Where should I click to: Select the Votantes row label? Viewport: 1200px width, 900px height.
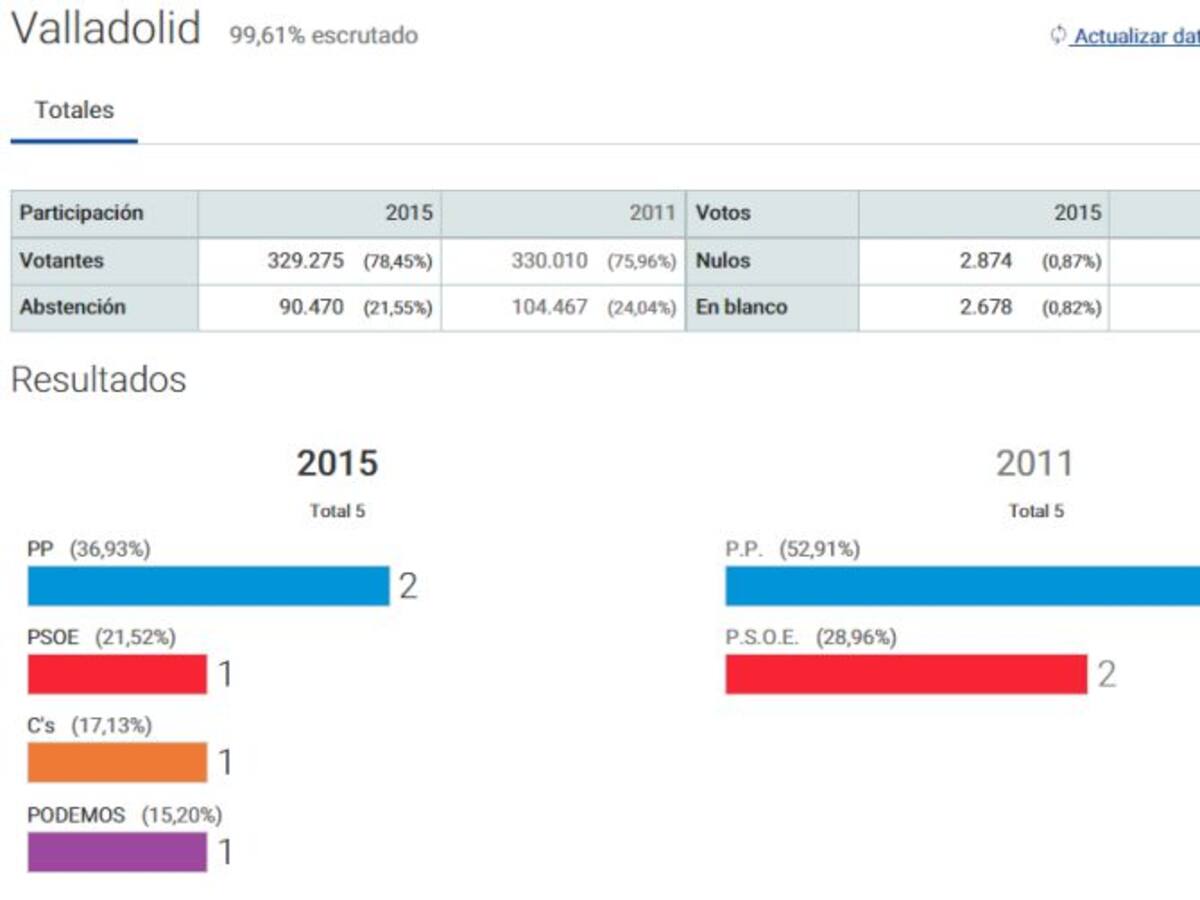pos(62,261)
